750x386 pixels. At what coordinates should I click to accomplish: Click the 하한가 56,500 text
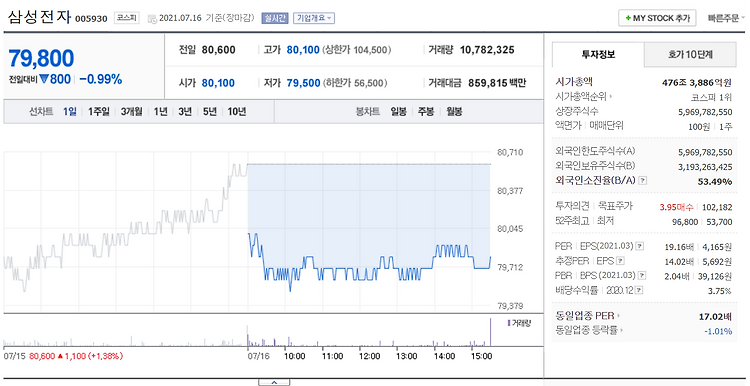354,83
